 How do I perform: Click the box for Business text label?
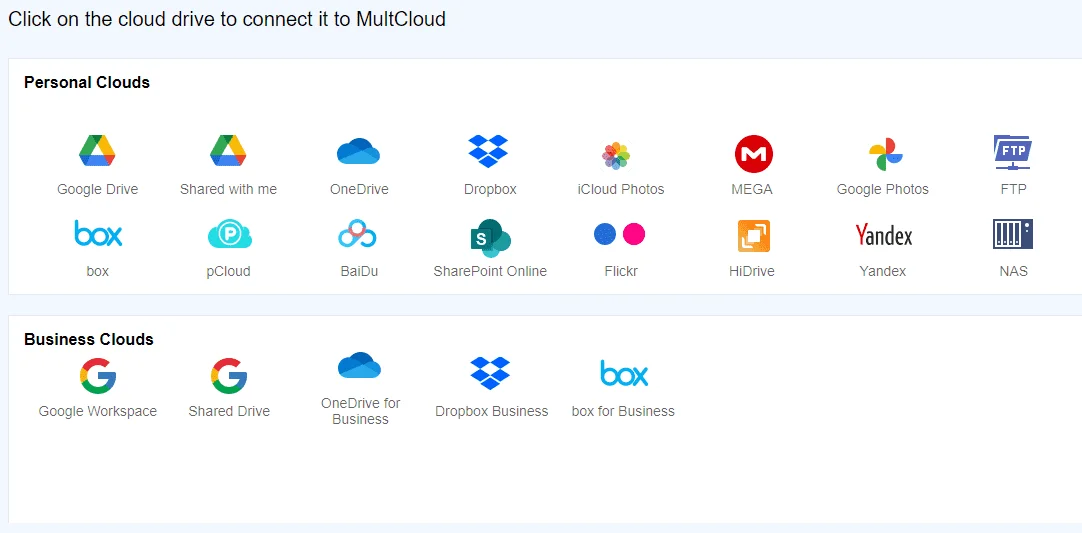point(623,411)
